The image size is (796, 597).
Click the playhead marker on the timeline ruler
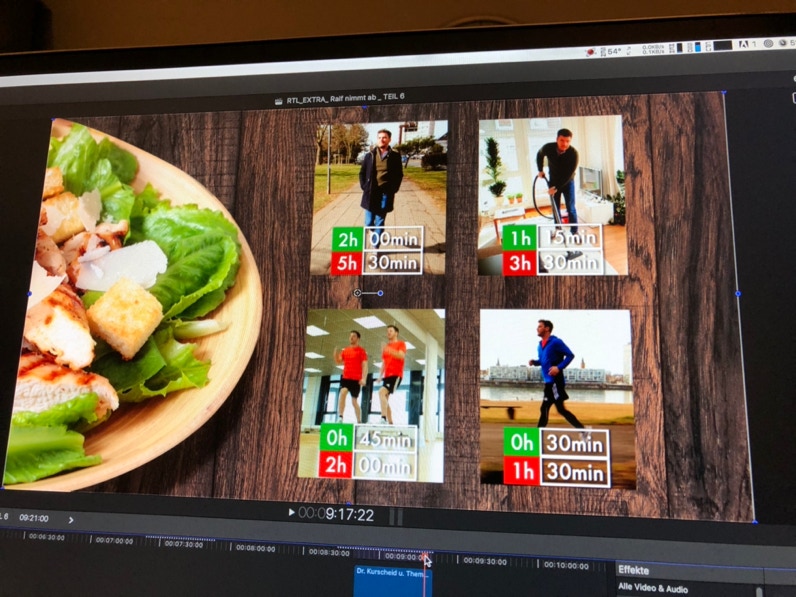pyautogui.click(x=424, y=557)
